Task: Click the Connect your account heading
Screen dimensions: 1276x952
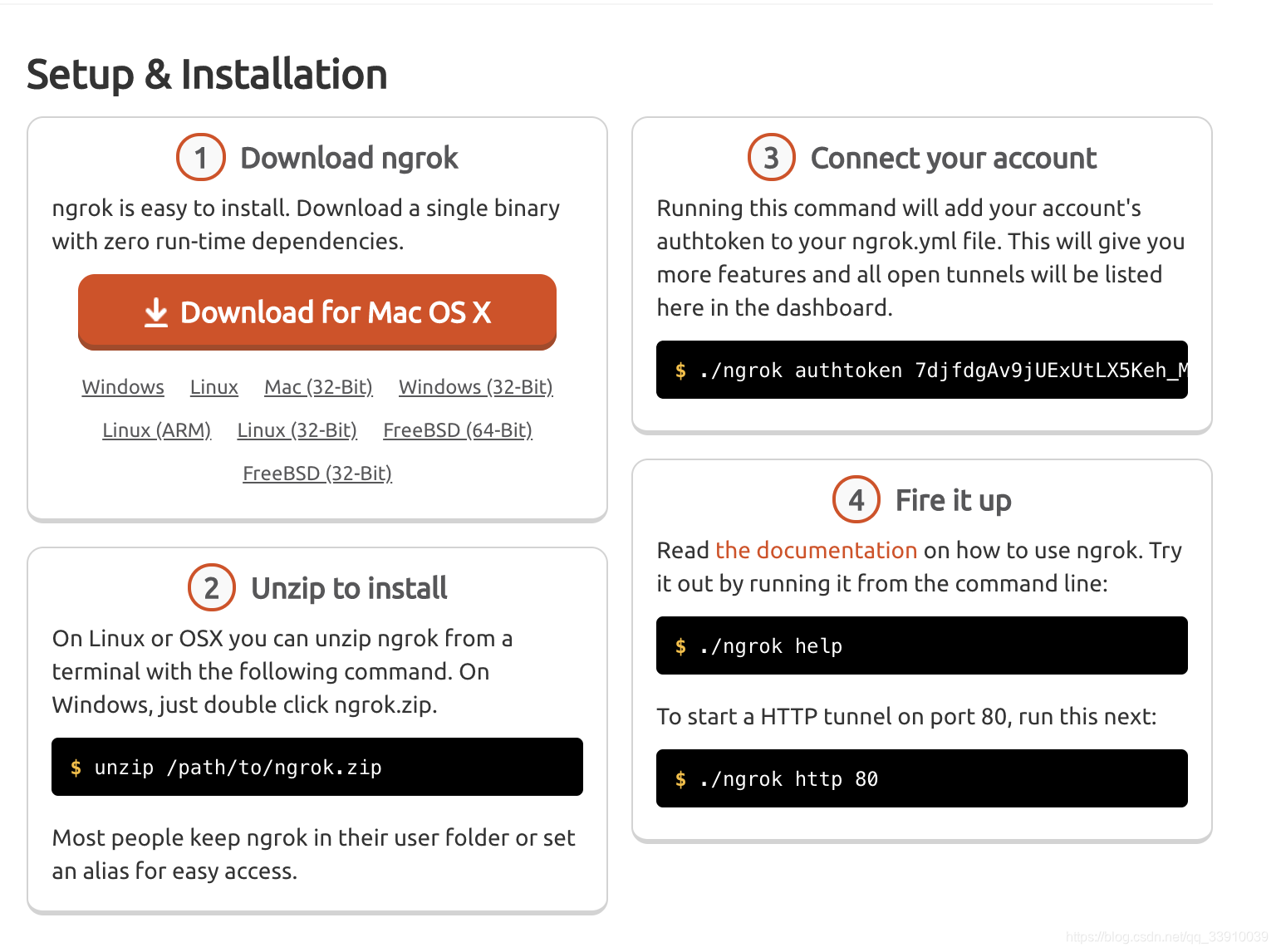Action: click(954, 158)
